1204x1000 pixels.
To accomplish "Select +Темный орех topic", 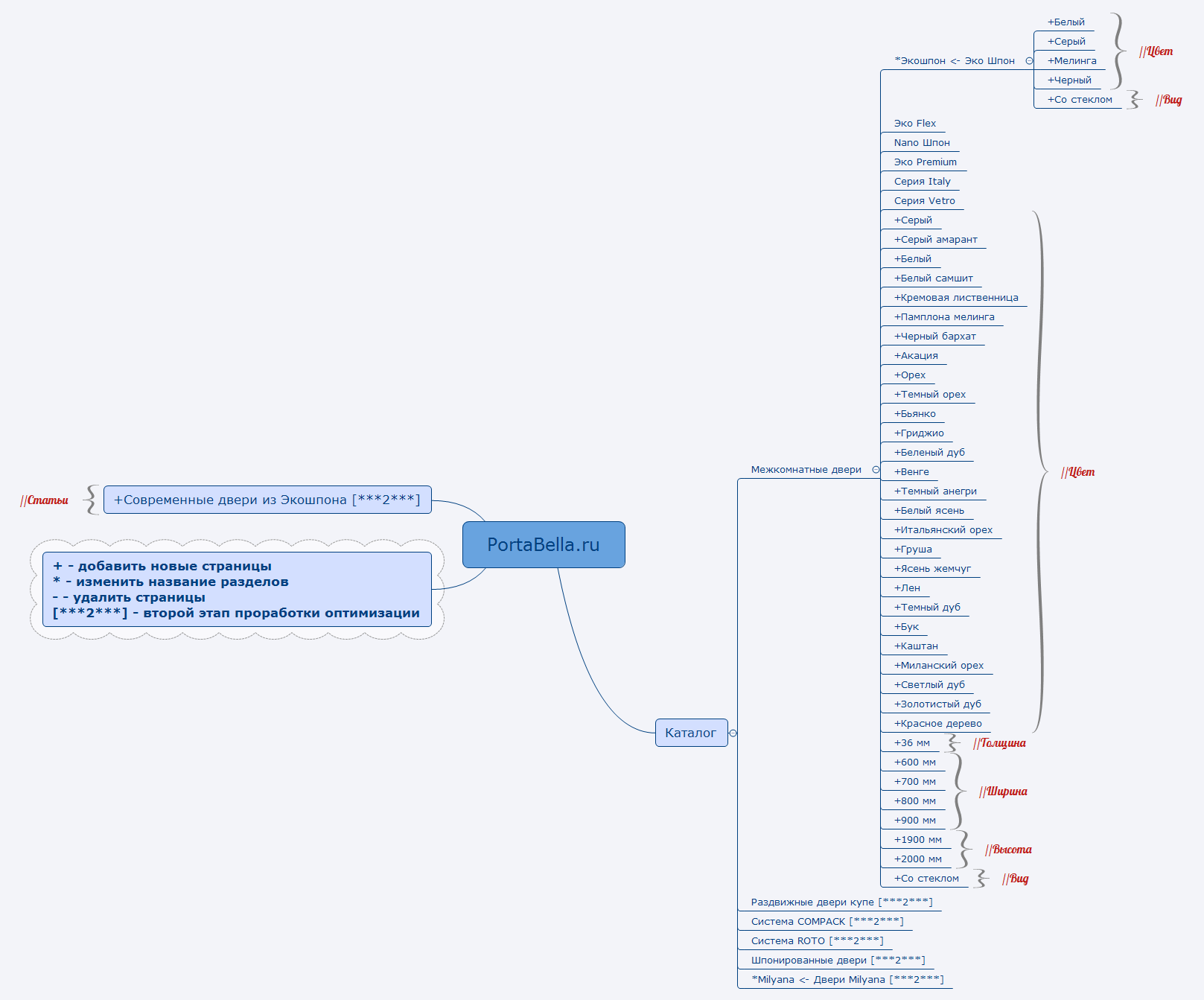I will coord(930,395).
